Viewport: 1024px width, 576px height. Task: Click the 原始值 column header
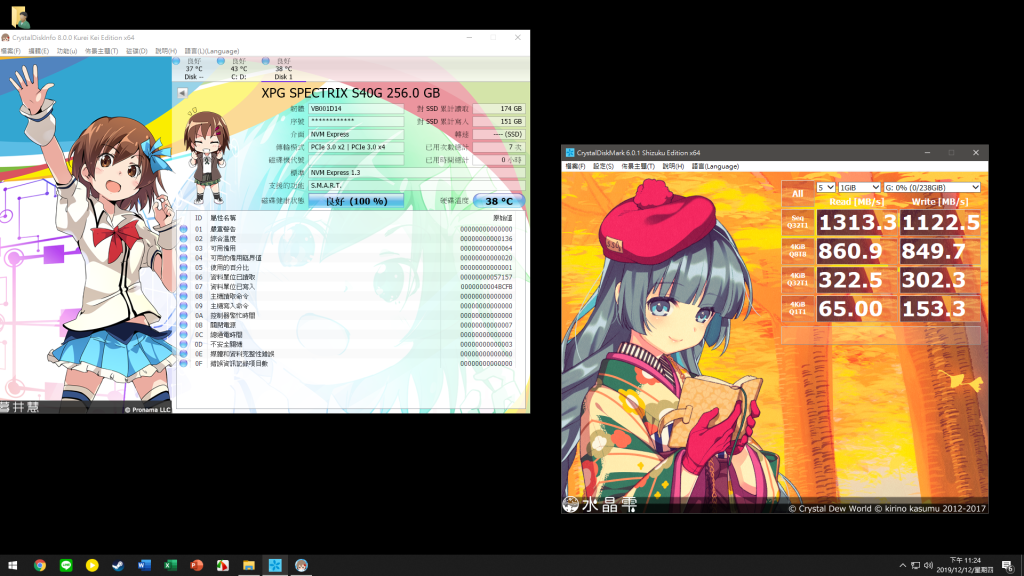[x=502, y=218]
